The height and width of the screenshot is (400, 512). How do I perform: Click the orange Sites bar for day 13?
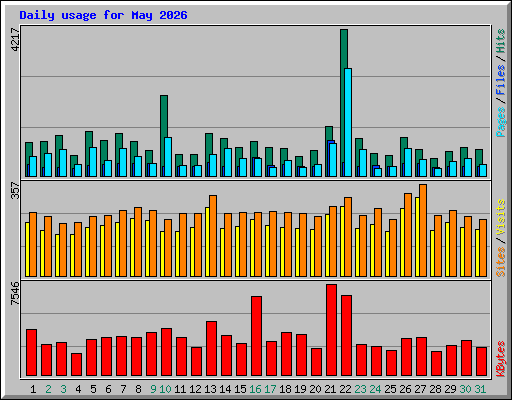coord(213,236)
